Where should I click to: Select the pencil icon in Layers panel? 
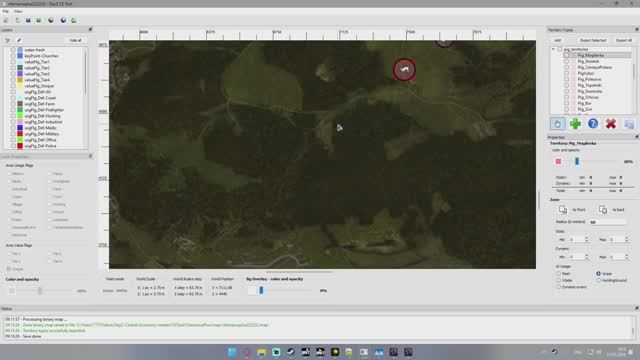click(x=19, y=40)
